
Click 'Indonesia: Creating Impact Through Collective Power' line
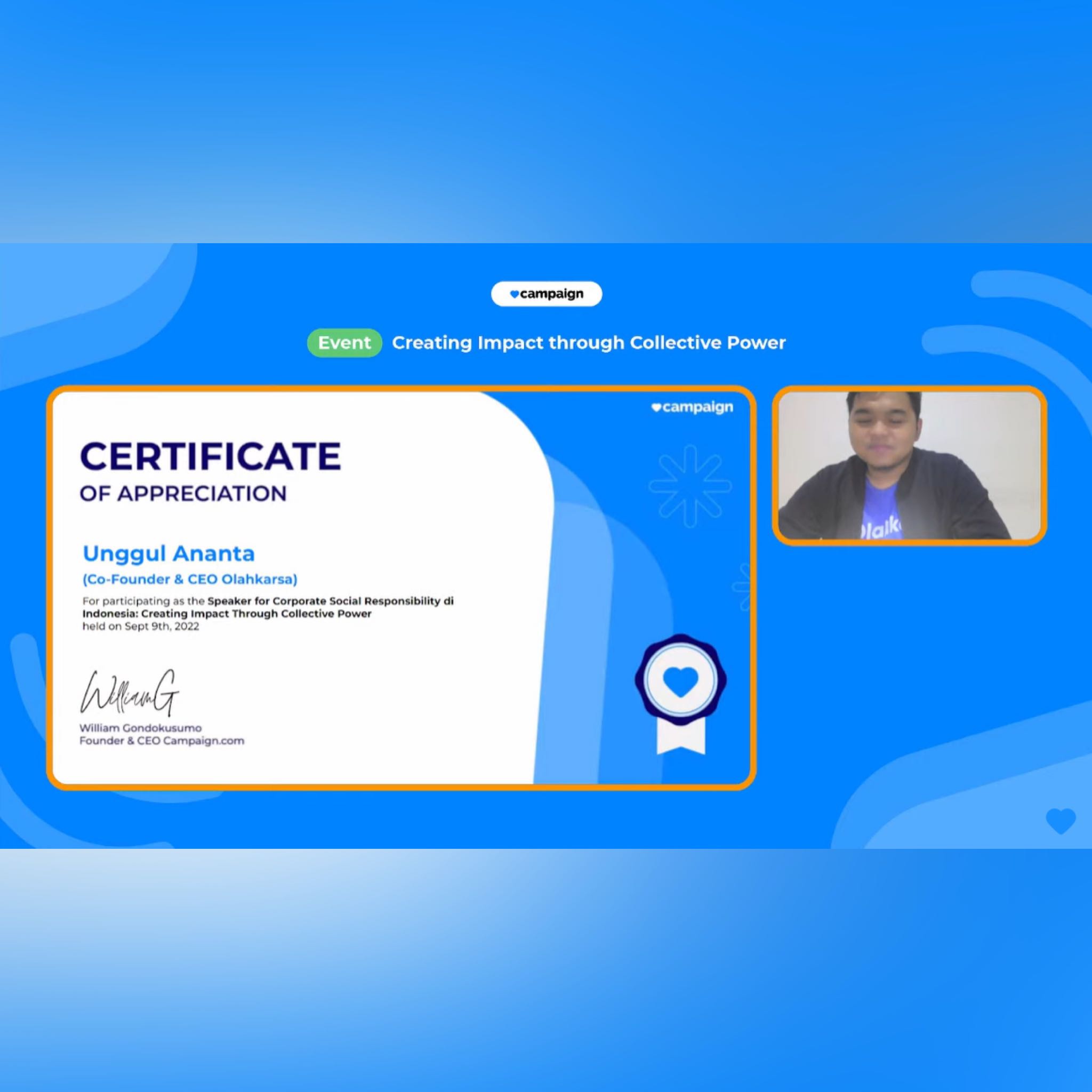point(227,613)
